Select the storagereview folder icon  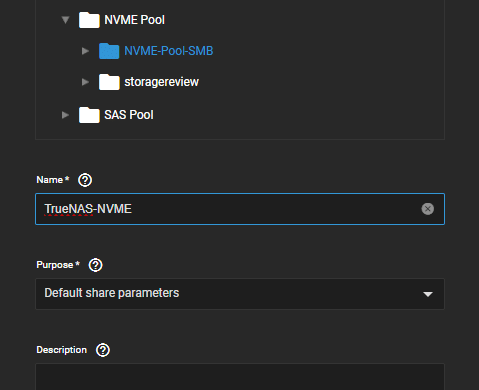[109, 82]
